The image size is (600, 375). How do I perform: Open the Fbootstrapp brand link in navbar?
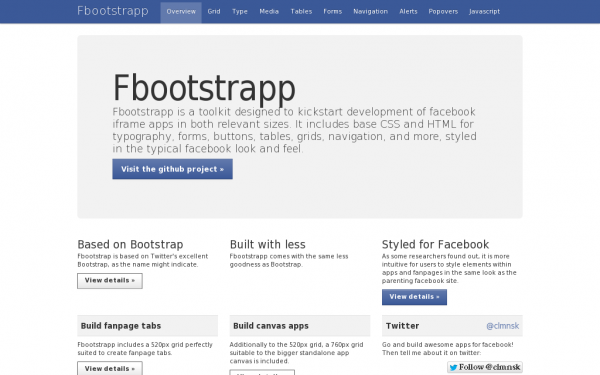112,11
